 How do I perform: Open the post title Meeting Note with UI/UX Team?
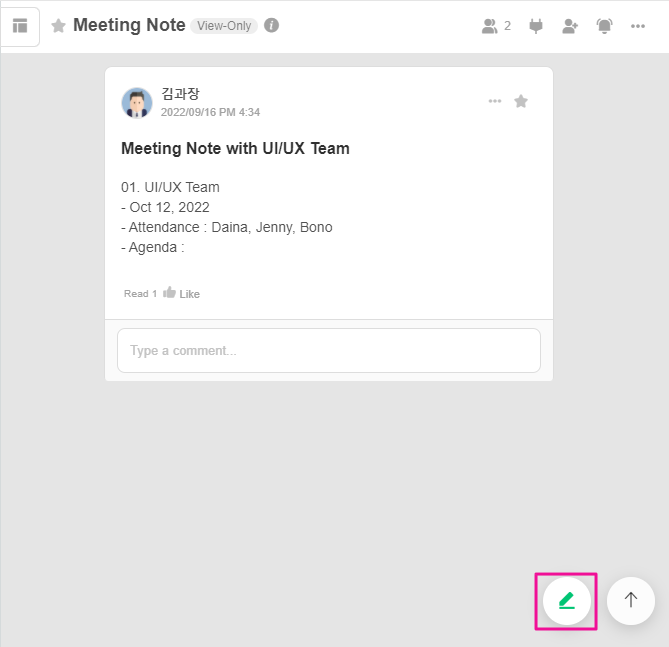235,149
